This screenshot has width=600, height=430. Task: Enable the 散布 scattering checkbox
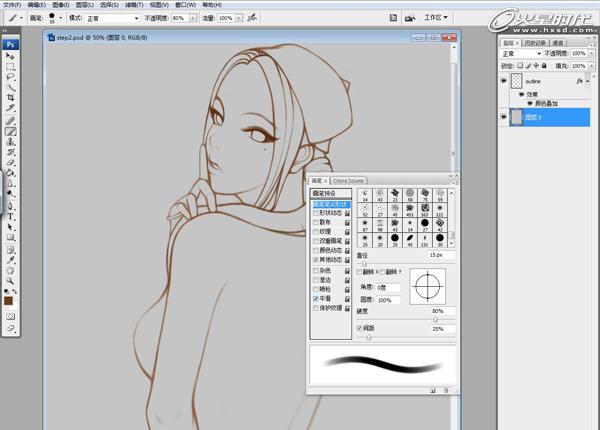pyautogui.click(x=316, y=222)
